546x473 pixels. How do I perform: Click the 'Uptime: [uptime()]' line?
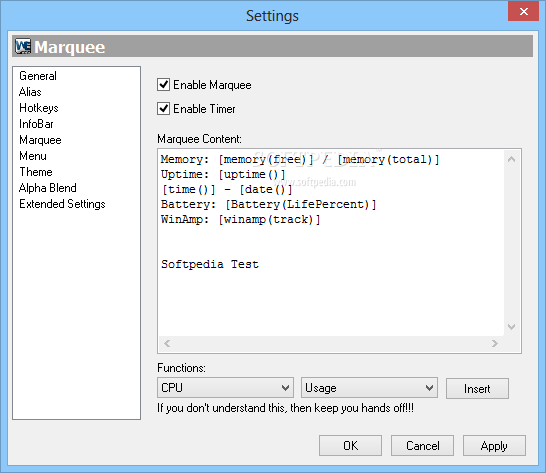click(x=223, y=175)
